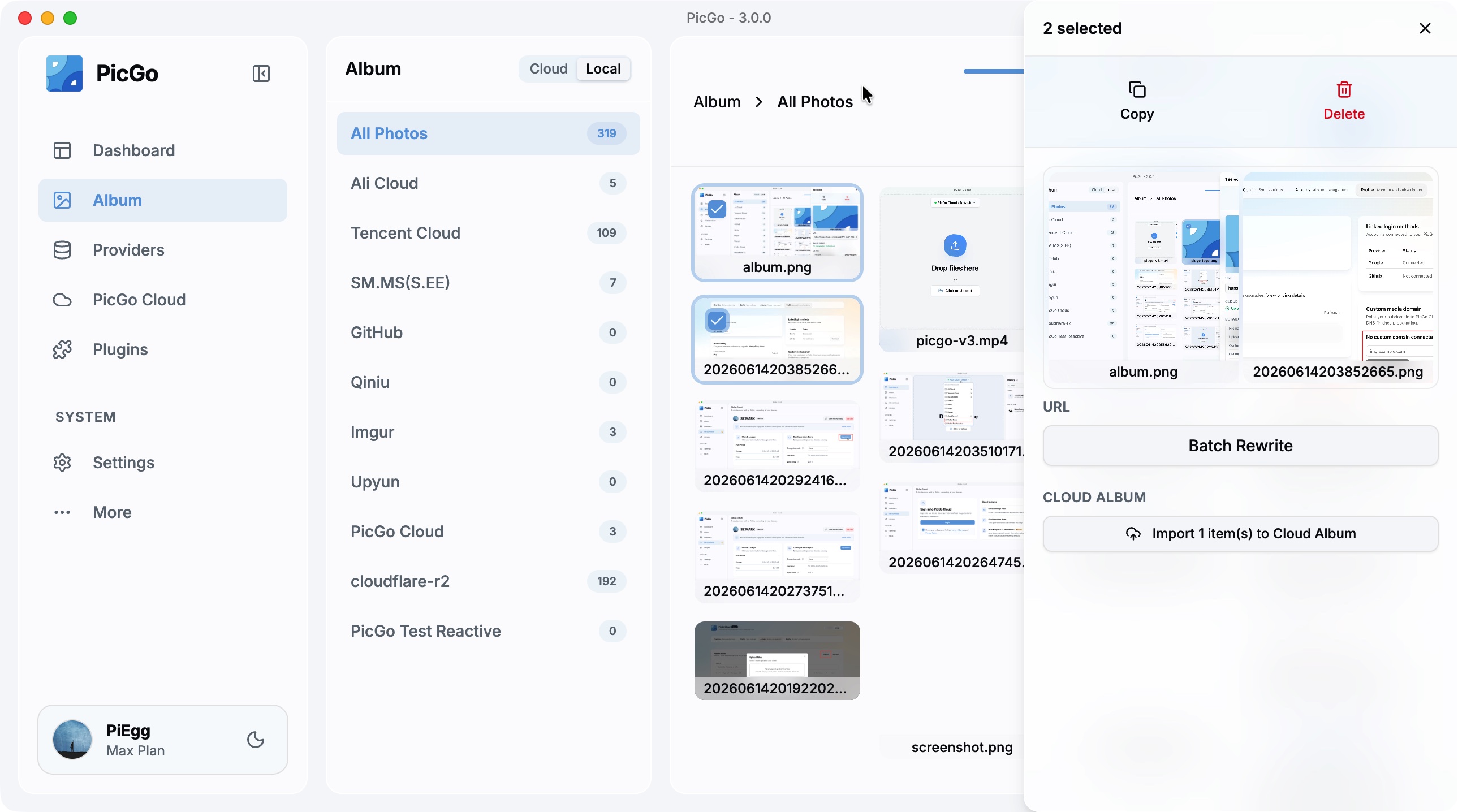Click the red Delete trash icon
The height and width of the screenshot is (812, 1458).
tap(1344, 89)
